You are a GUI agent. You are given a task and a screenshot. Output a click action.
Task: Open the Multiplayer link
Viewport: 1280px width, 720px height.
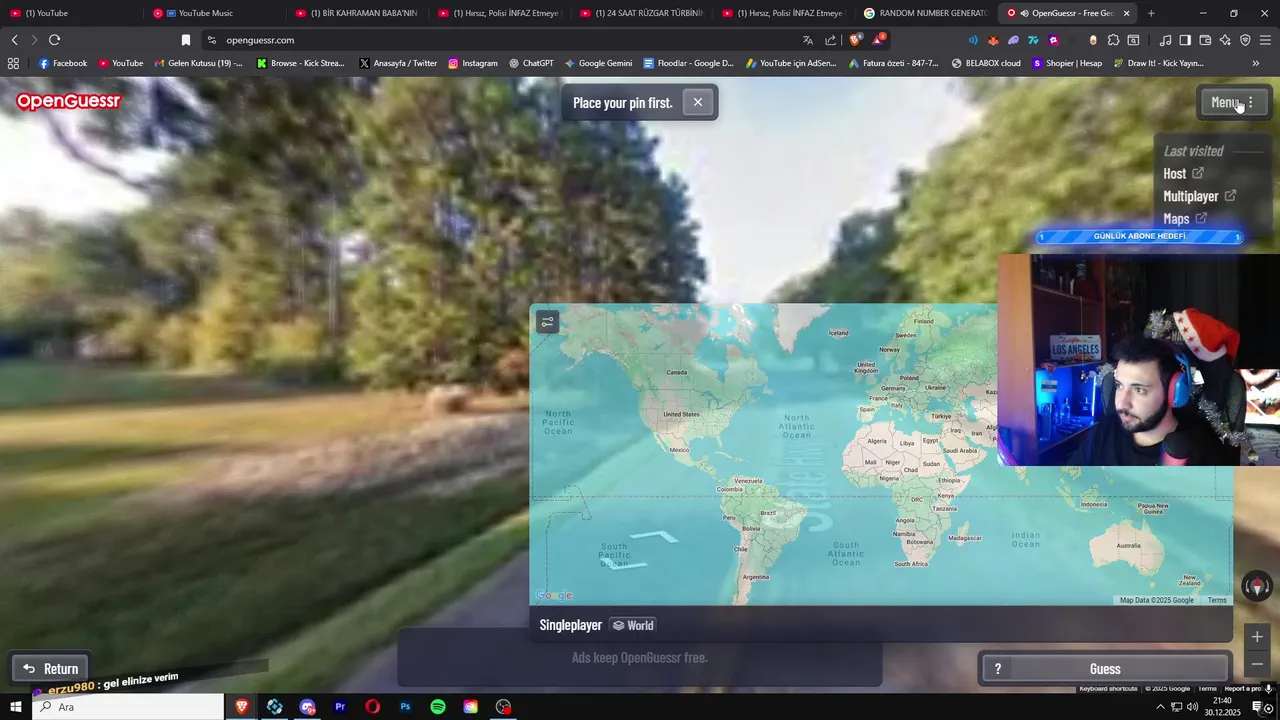pyautogui.click(x=1199, y=196)
